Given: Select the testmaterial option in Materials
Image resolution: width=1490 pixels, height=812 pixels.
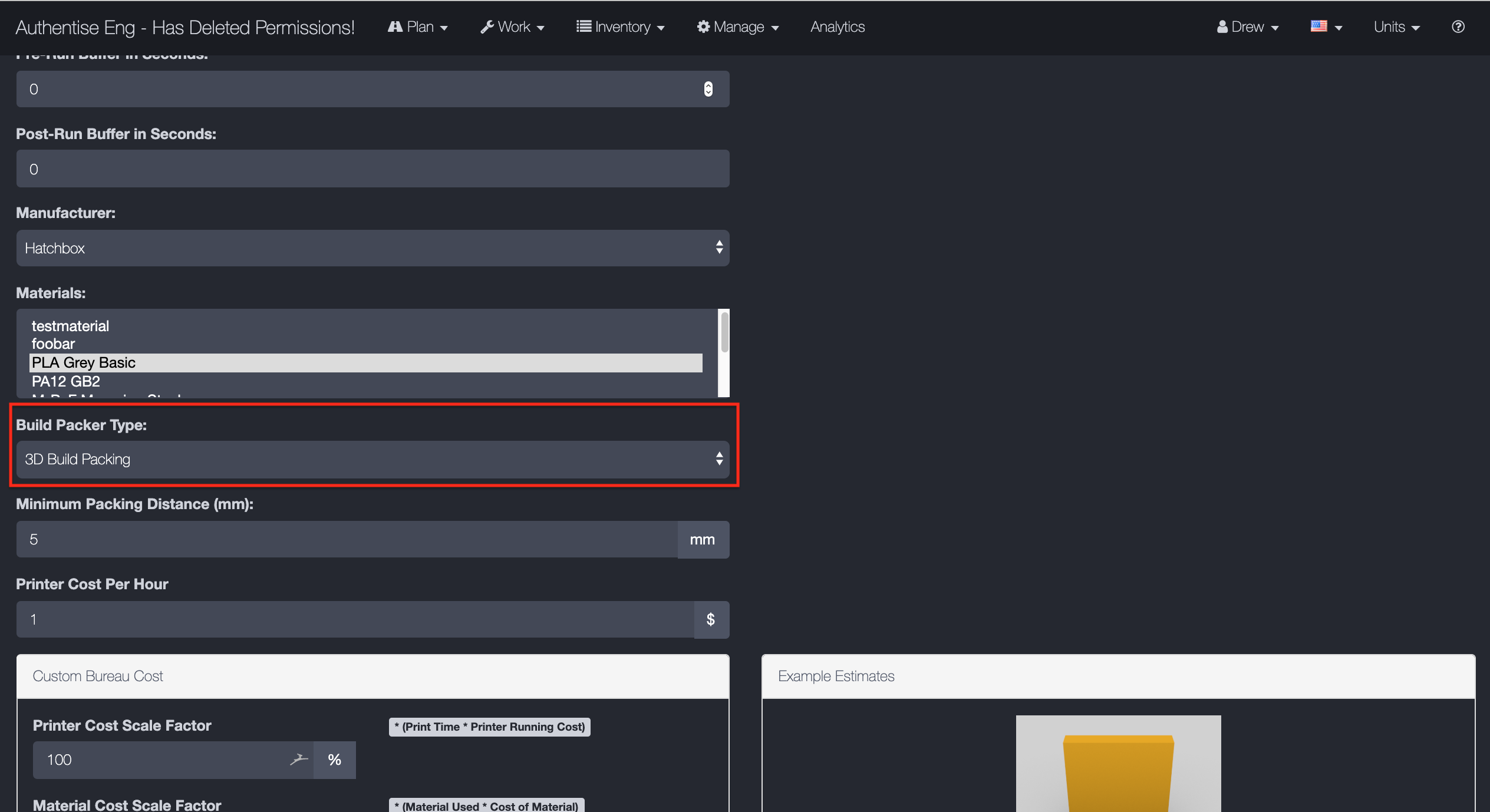Looking at the screenshot, I should [70, 326].
